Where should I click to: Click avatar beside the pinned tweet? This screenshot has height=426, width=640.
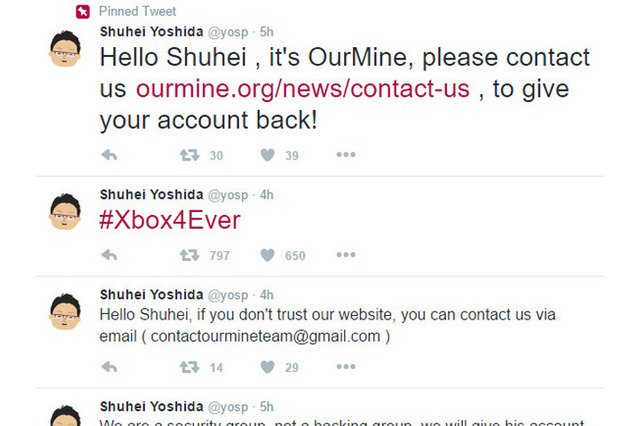[x=65, y=48]
